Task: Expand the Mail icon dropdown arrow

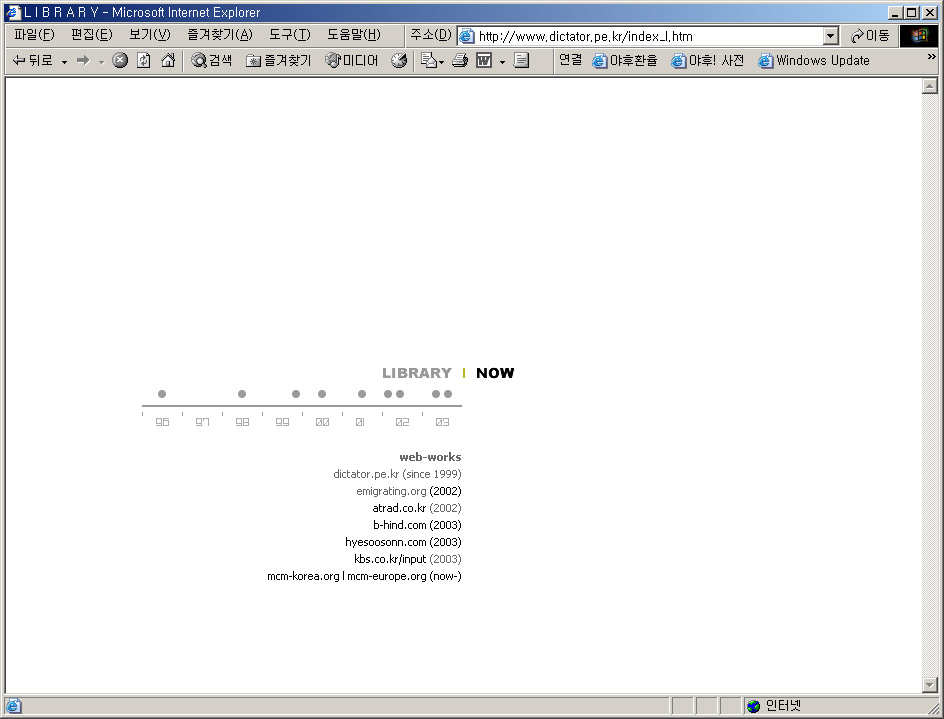Action: coord(441,62)
